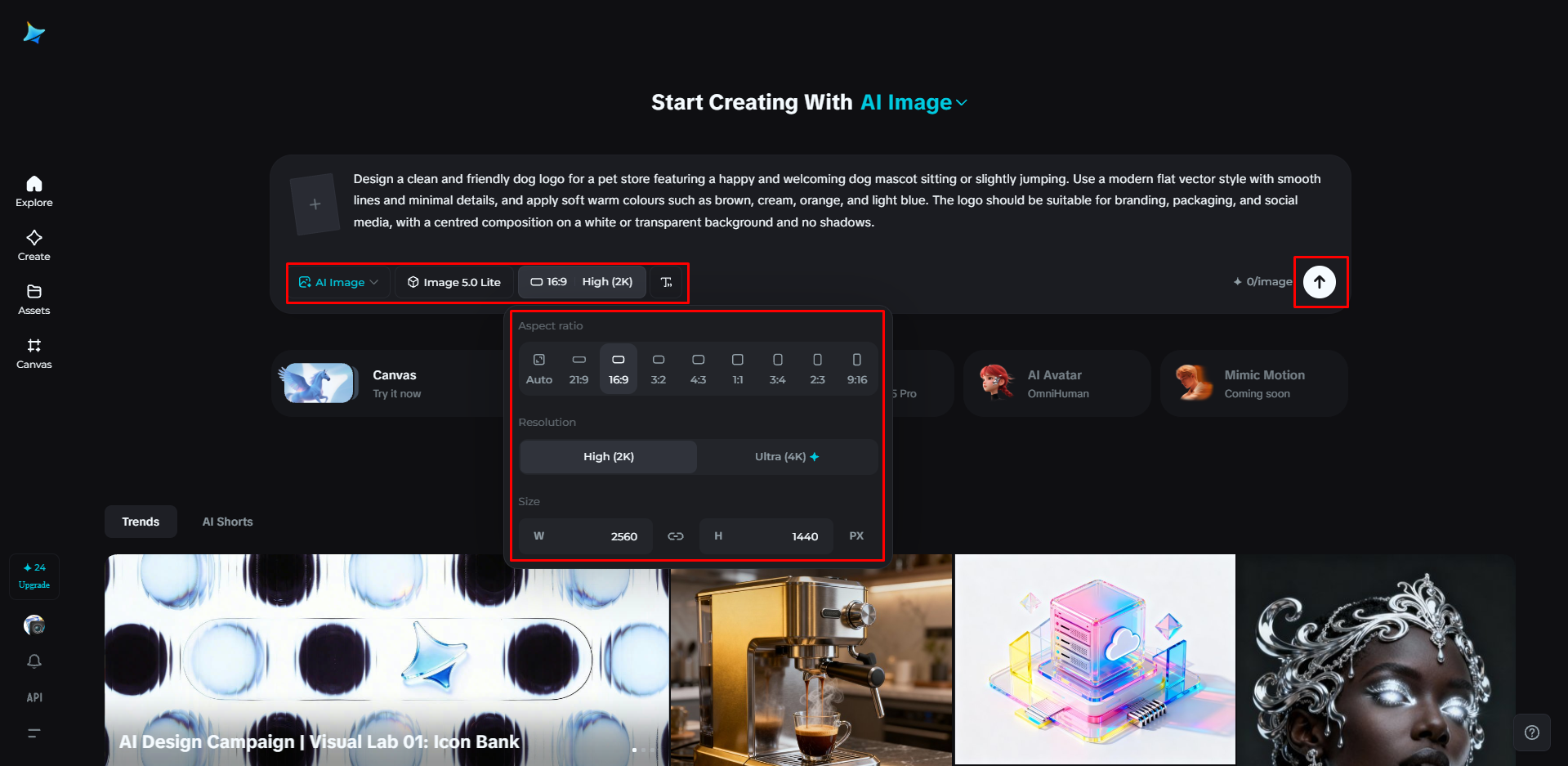
Task: Open the Create section in sidebar
Action: 34,245
